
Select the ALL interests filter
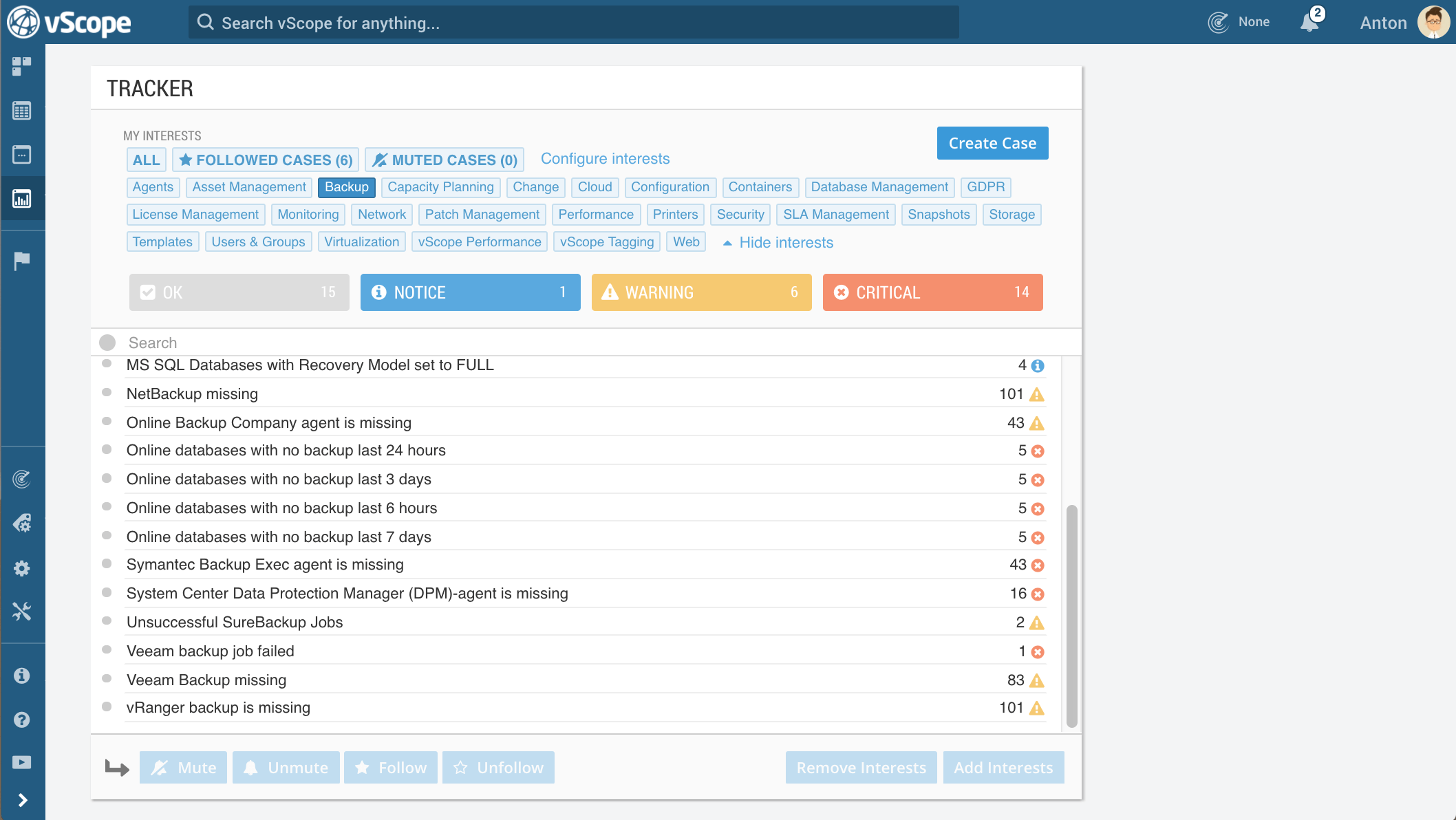pos(147,160)
